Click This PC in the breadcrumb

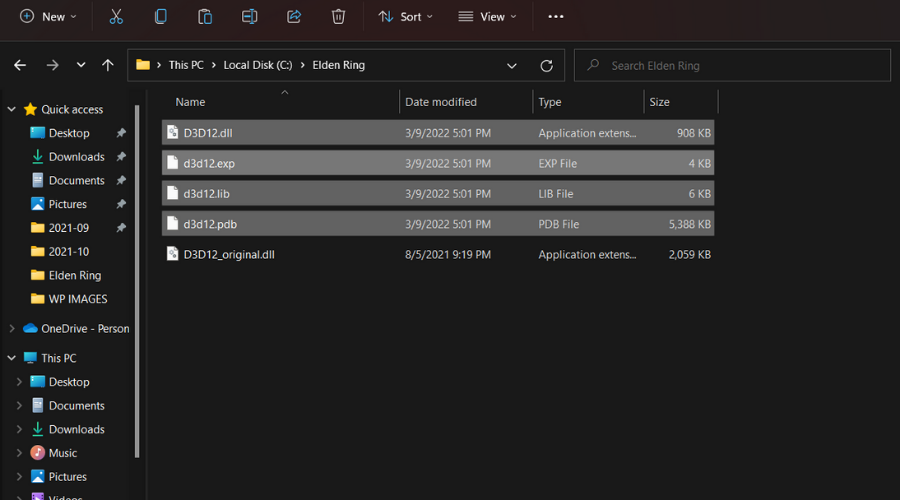[186, 65]
